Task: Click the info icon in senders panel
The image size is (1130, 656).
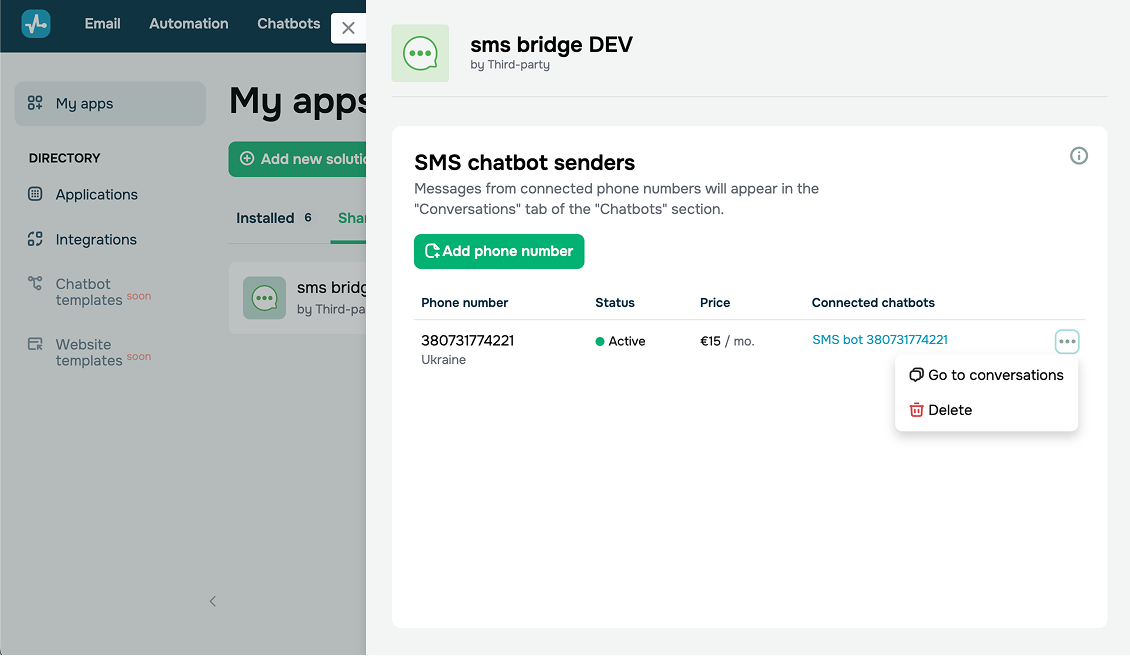Action: pyautogui.click(x=1079, y=156)
